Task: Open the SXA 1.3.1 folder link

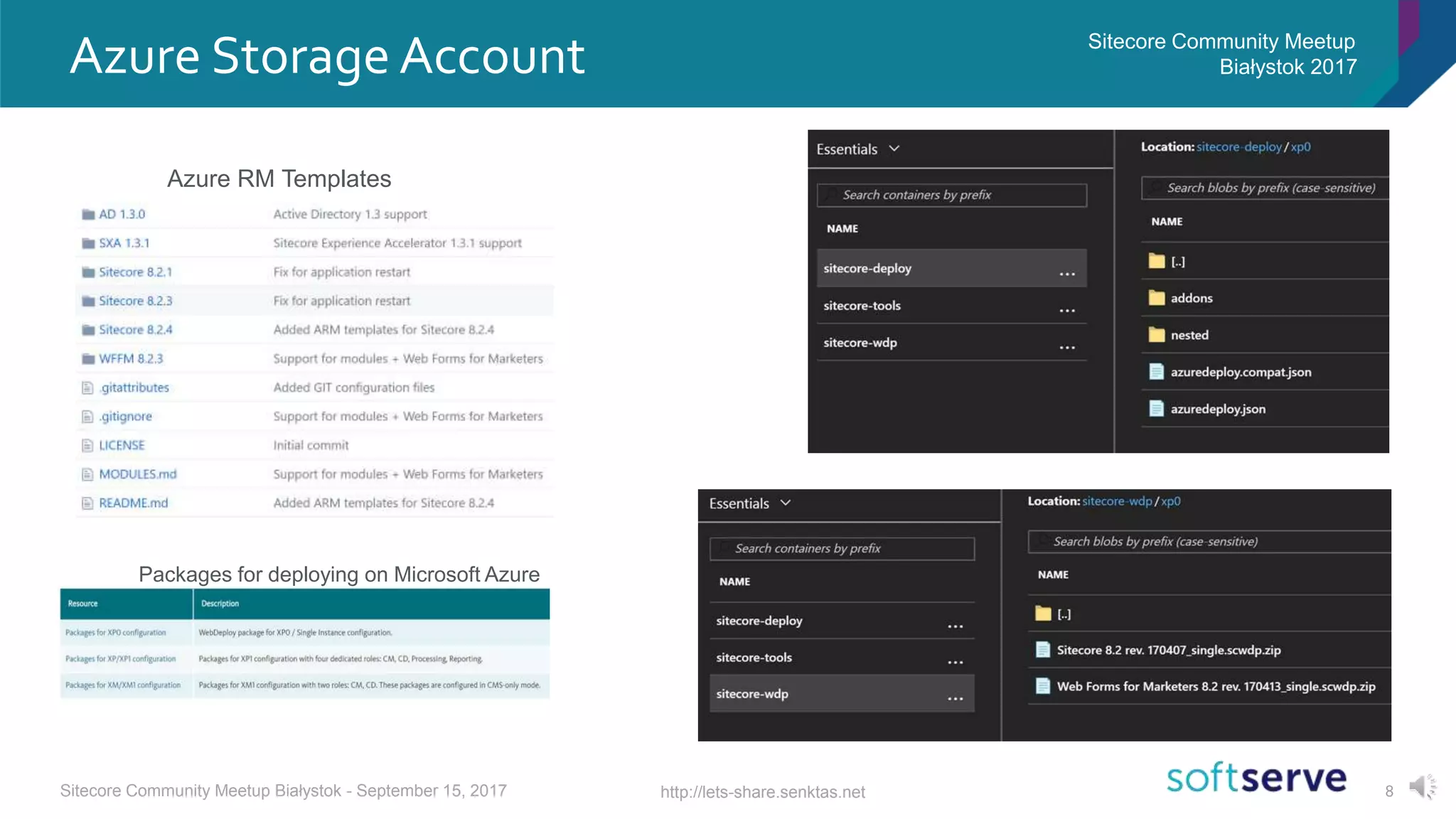Action: (x=124, y=243)
